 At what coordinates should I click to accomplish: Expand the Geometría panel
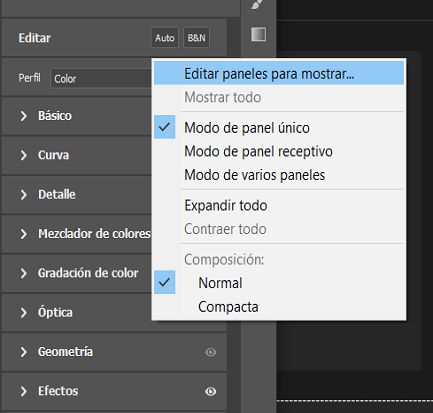(23, 352)
